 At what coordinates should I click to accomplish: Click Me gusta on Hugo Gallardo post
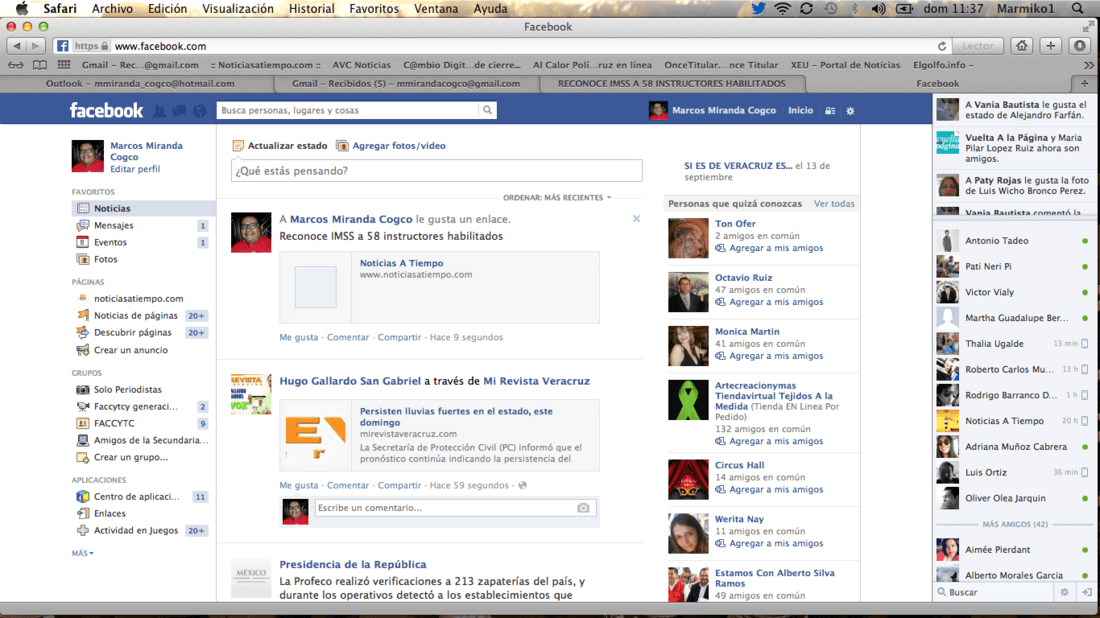tap(299, 485)
